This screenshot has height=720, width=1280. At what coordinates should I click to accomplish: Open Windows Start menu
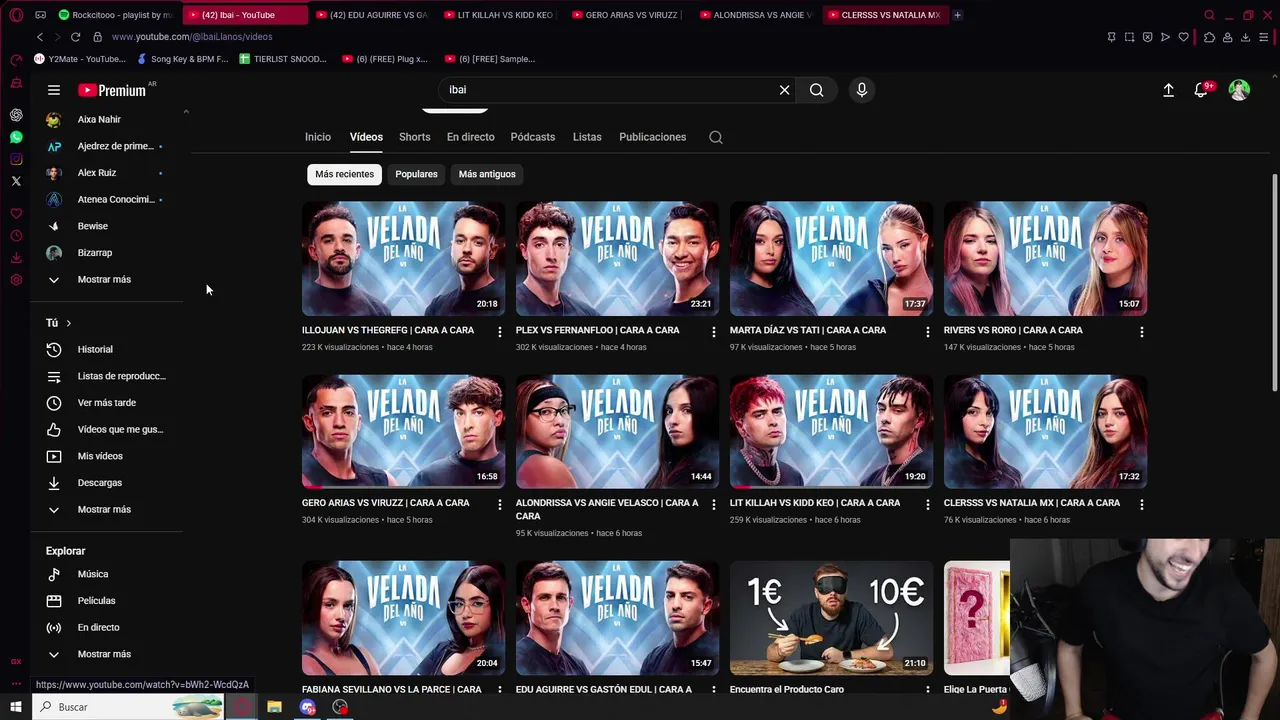pyautogui.click(x=16, y=707)
